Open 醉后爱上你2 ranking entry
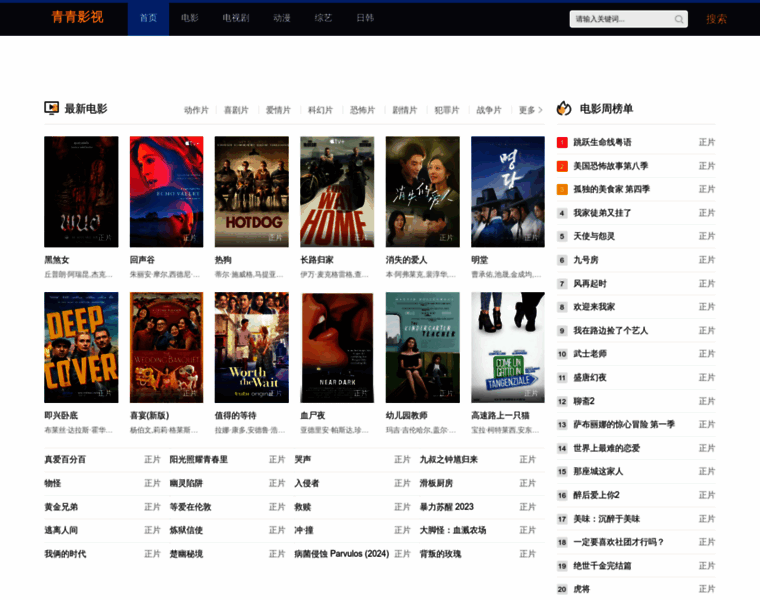Viewport: 760px width, 600px height. (x=597, y=495)
